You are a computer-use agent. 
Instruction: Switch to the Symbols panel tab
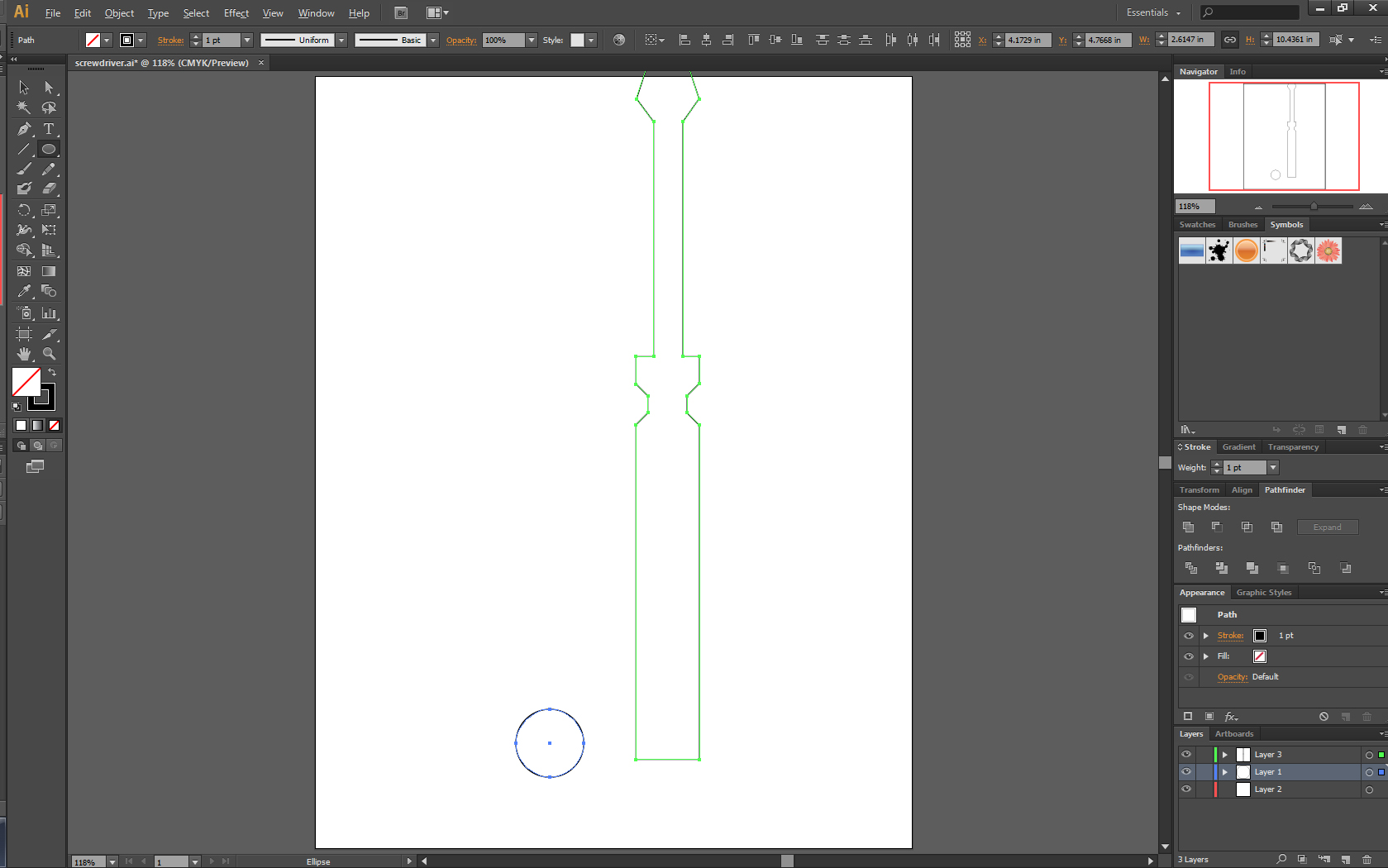[1286, 224]
